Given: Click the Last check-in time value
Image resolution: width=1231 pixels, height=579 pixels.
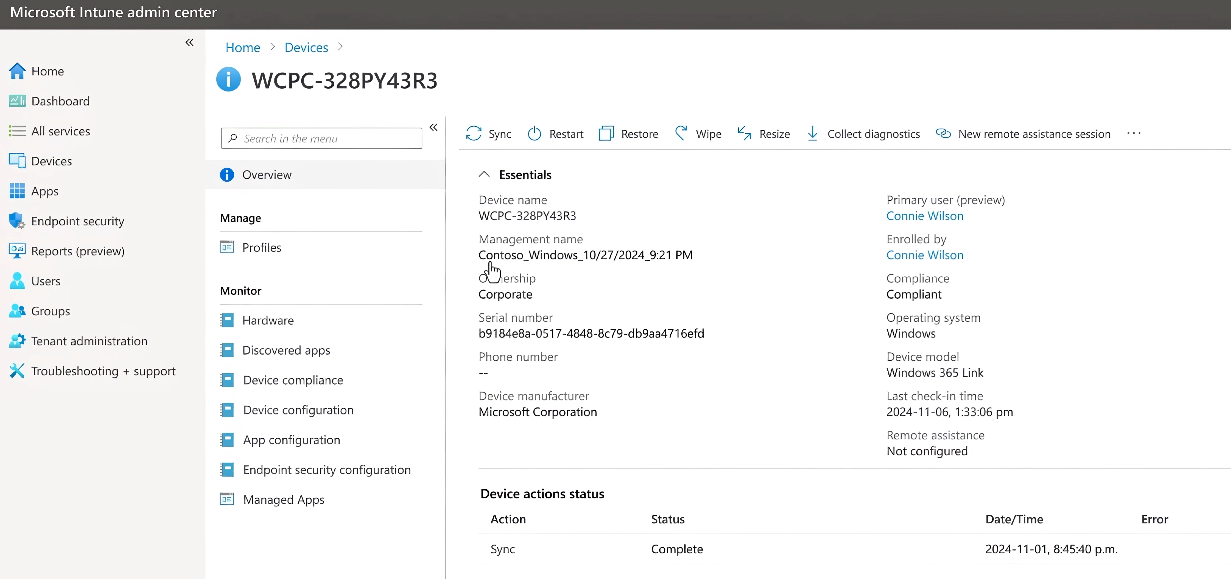Looking at the screenshot, I should 950,412.
